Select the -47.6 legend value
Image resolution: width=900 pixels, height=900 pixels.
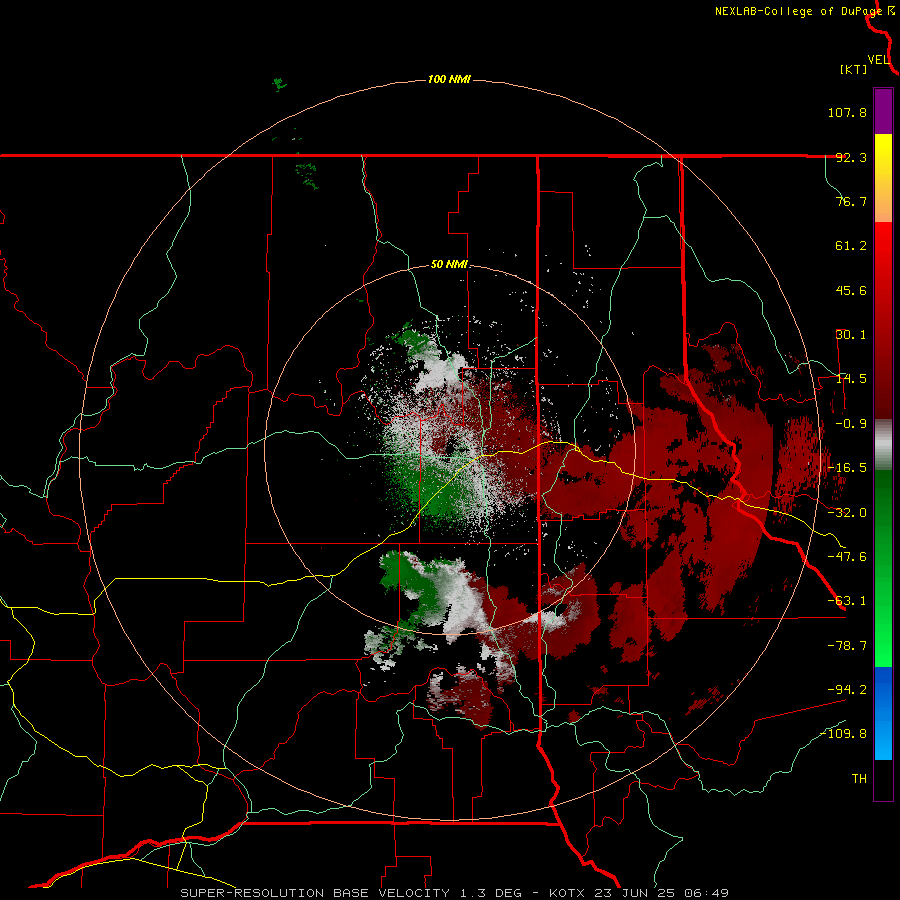[x=847, y=557]
